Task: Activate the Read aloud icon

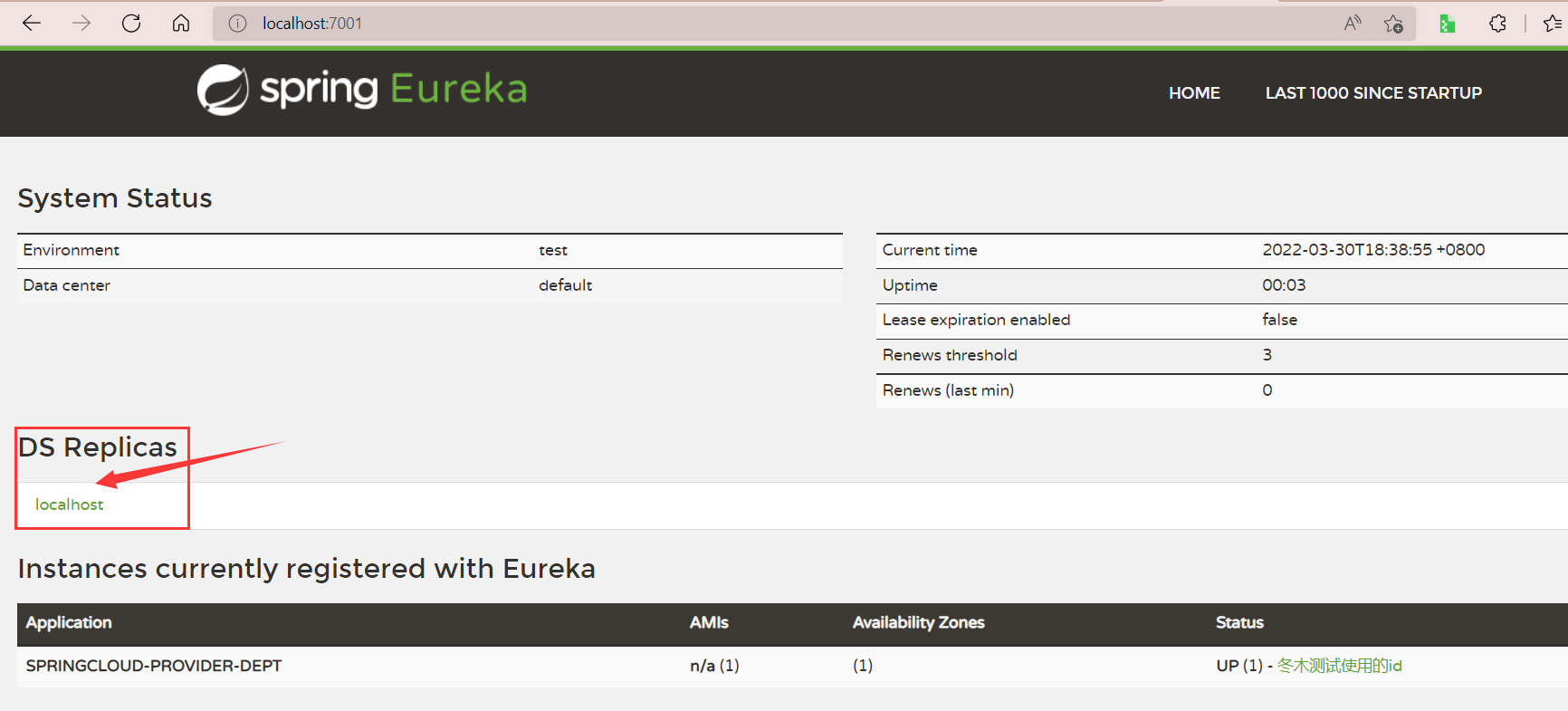Action: (x=1353, y=24)
